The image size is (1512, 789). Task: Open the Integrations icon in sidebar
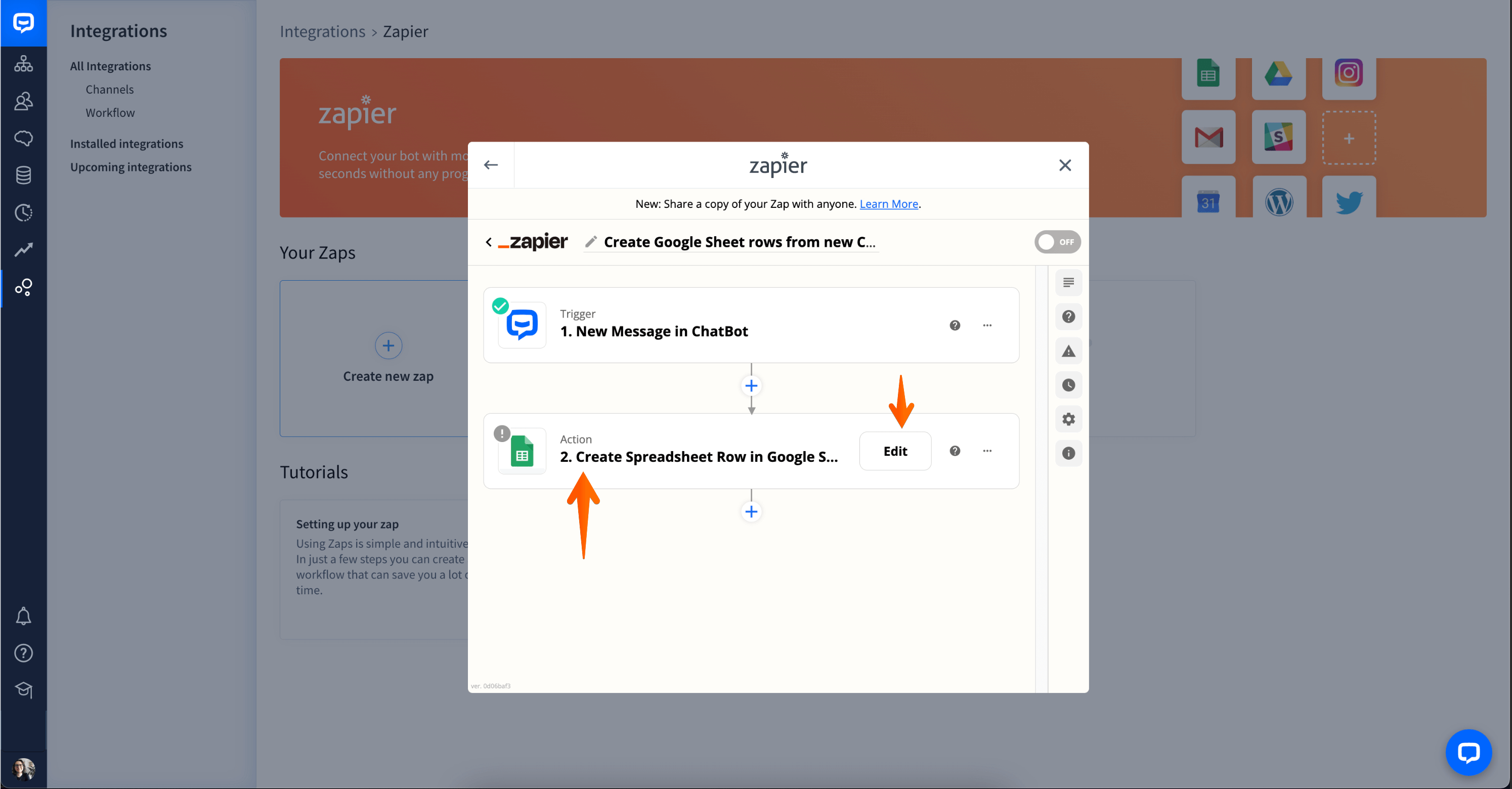(23, 287)
